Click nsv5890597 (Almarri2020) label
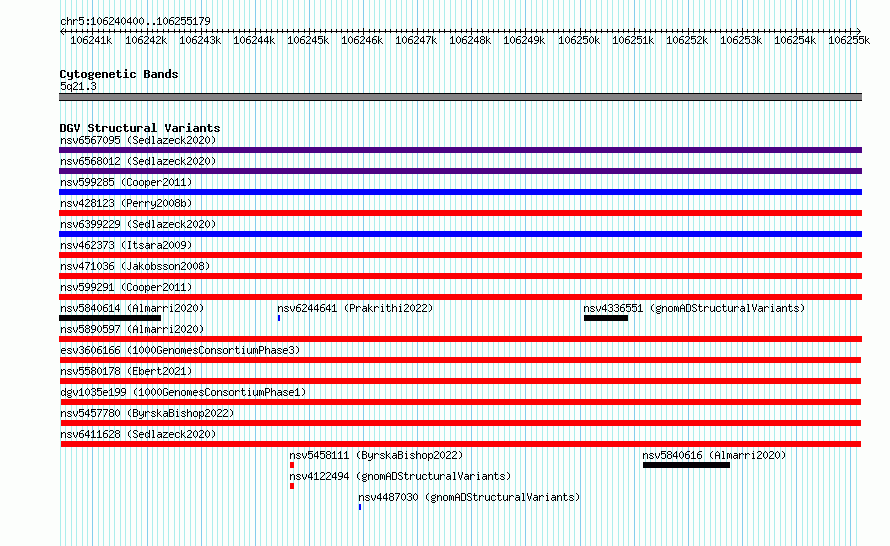 point(132,329)
